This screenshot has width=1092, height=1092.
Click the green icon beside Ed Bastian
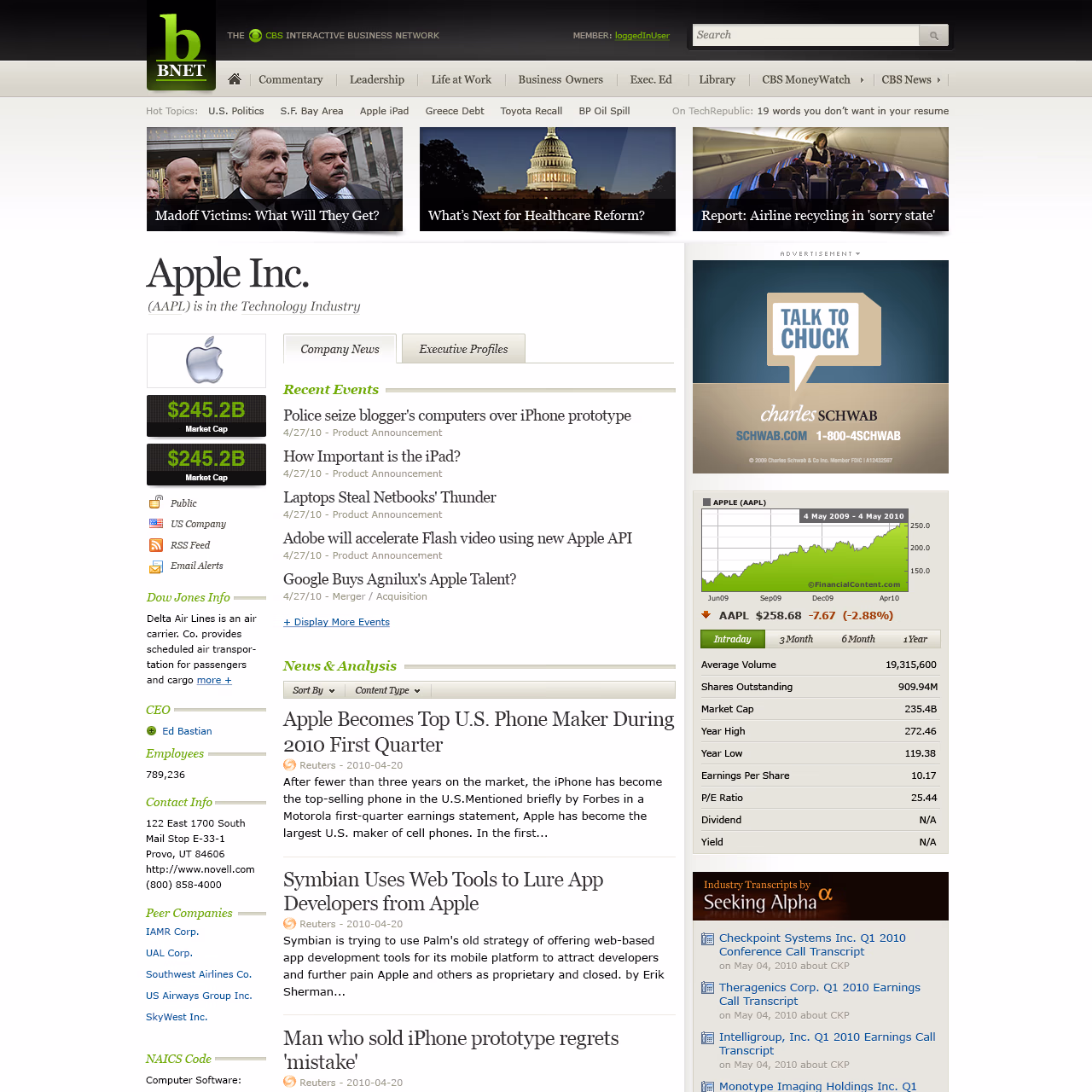click(x=152, y=731)
